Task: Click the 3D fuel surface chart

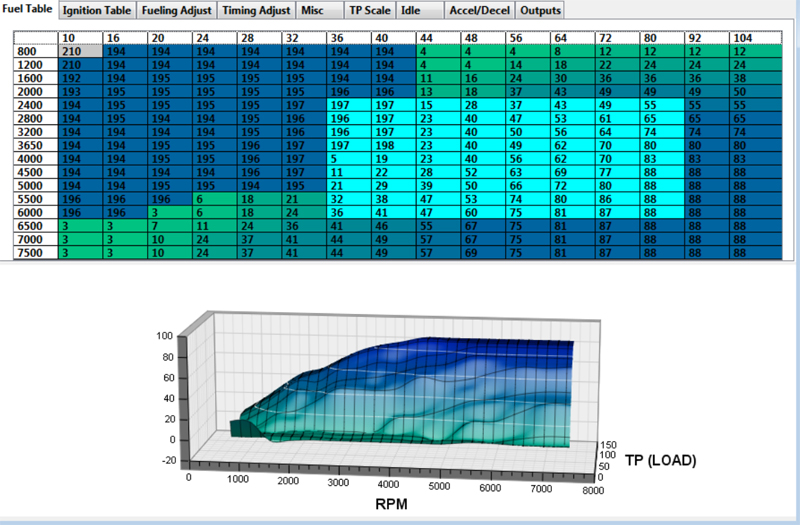Action: click(400, 390)
